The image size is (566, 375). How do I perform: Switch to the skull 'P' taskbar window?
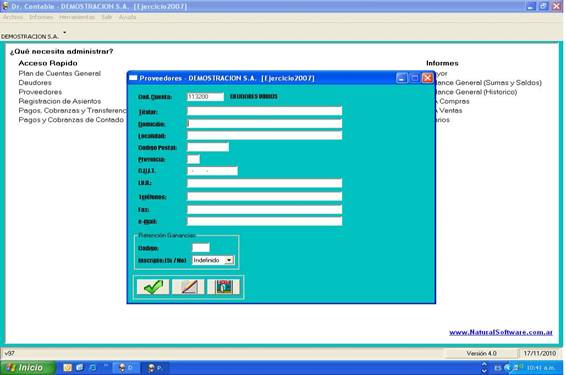[155, 368]
